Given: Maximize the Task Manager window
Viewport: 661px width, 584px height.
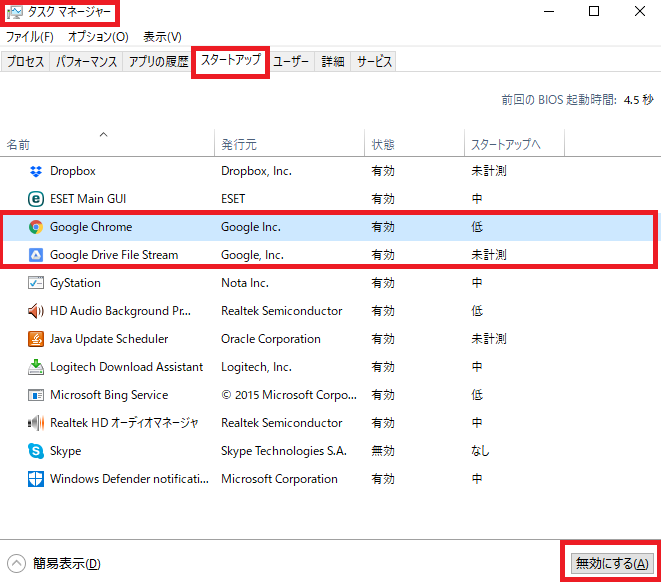Looking at the screenshot, I should pyautogui.click(x=594, y=11).
